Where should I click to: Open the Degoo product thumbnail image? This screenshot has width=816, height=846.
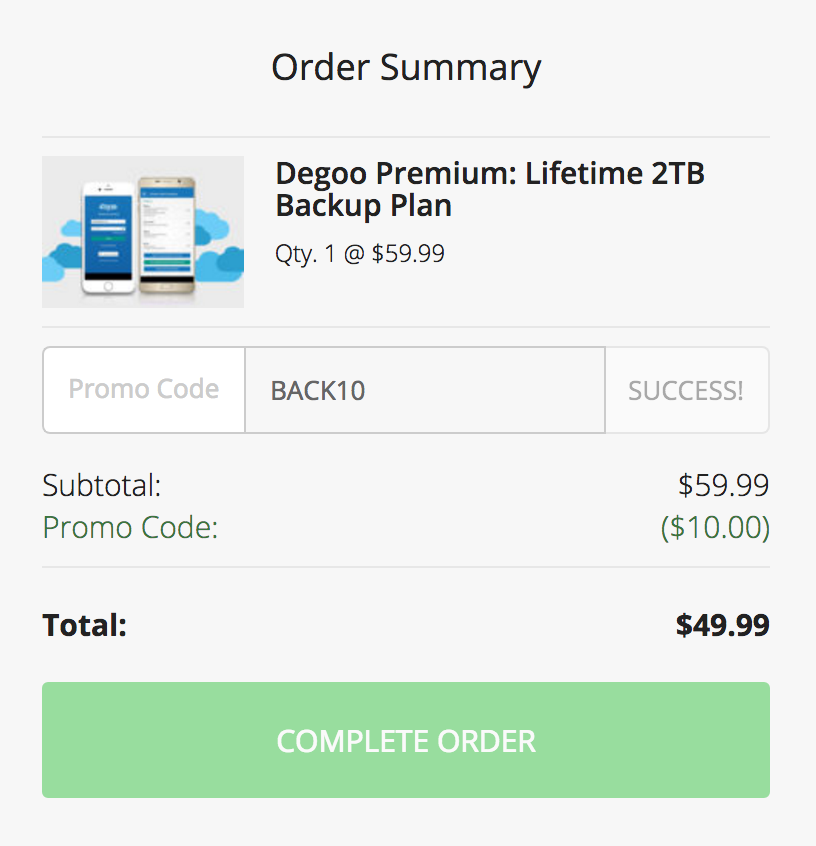click(143, 232)
